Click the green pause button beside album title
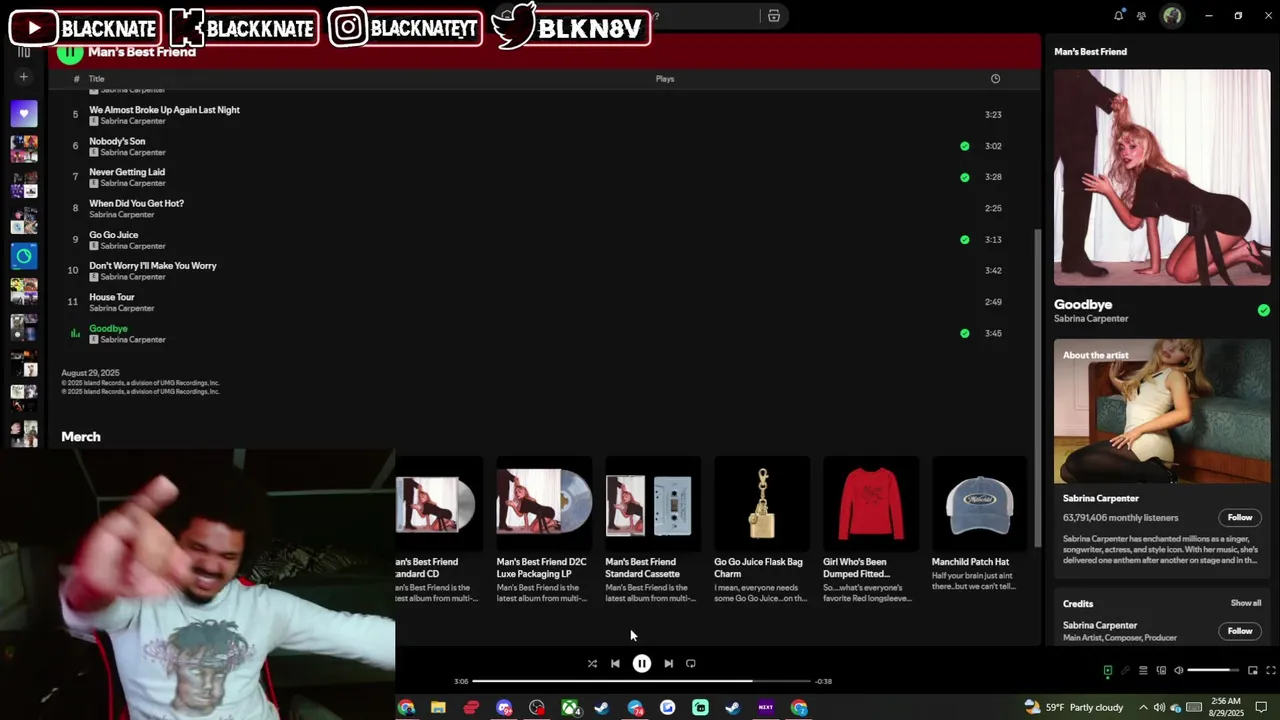The height and width of the screenshot is (720, 1280). click(69, 52)
